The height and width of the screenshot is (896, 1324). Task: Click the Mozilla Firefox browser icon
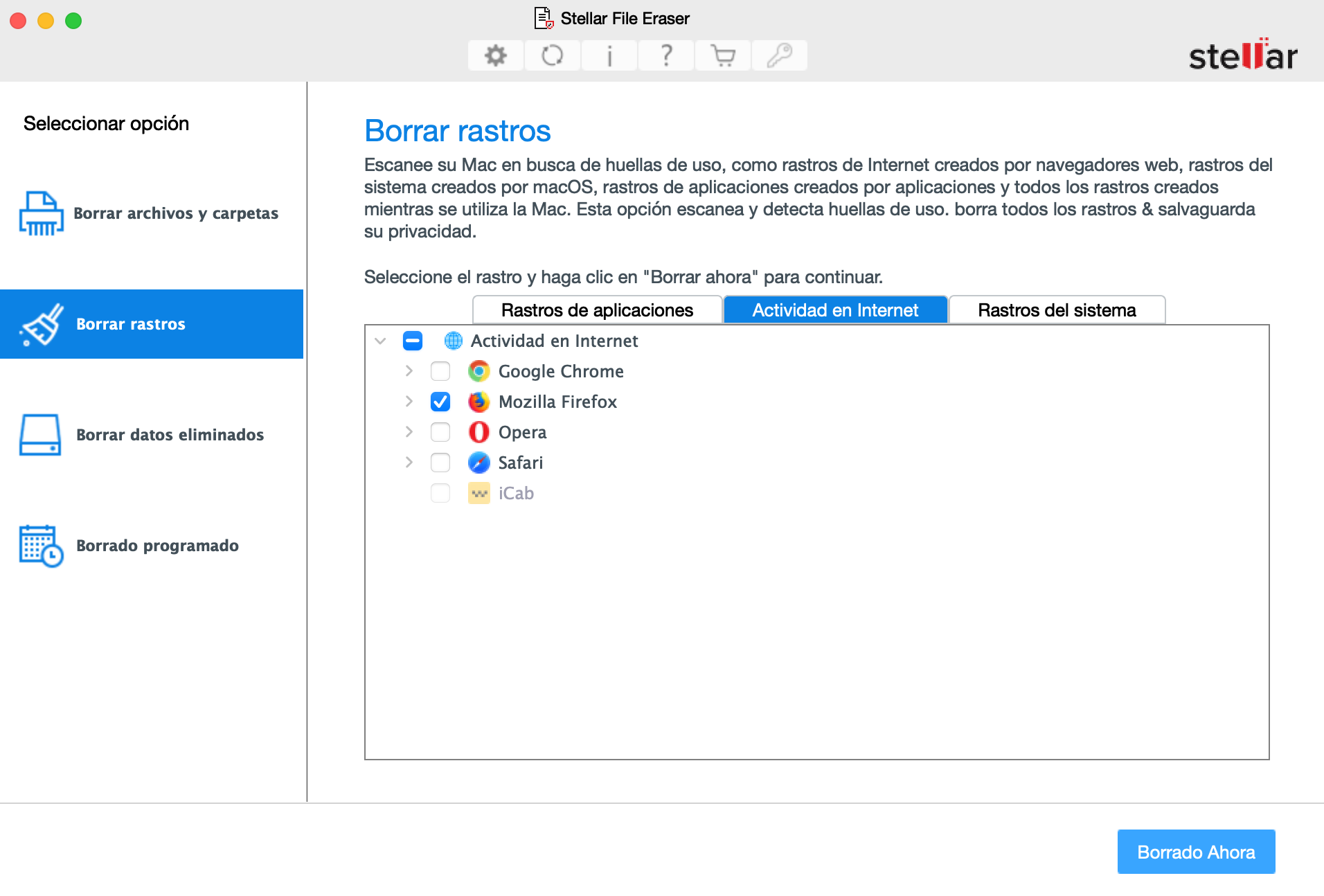478,402
